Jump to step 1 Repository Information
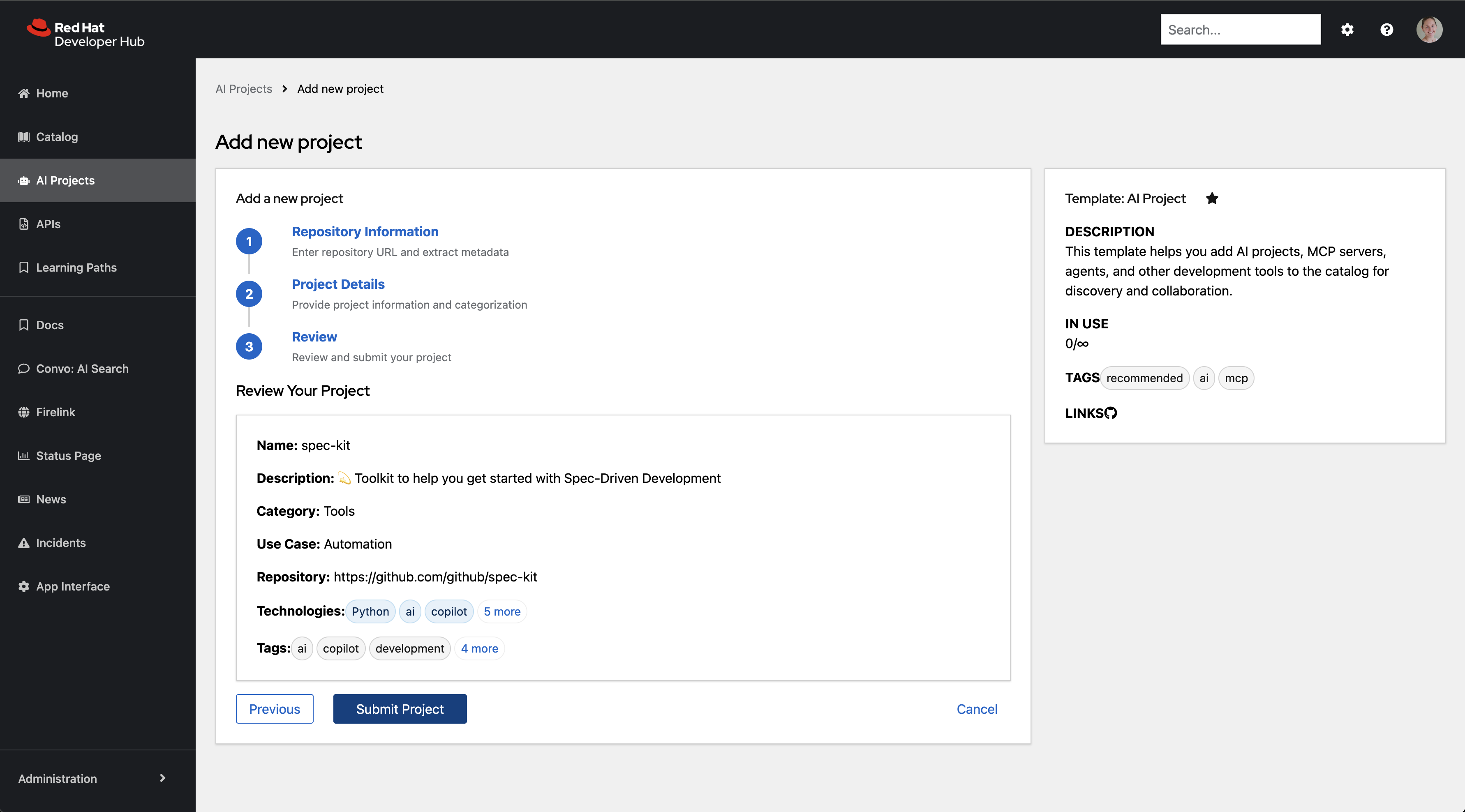 coord(365,232)
